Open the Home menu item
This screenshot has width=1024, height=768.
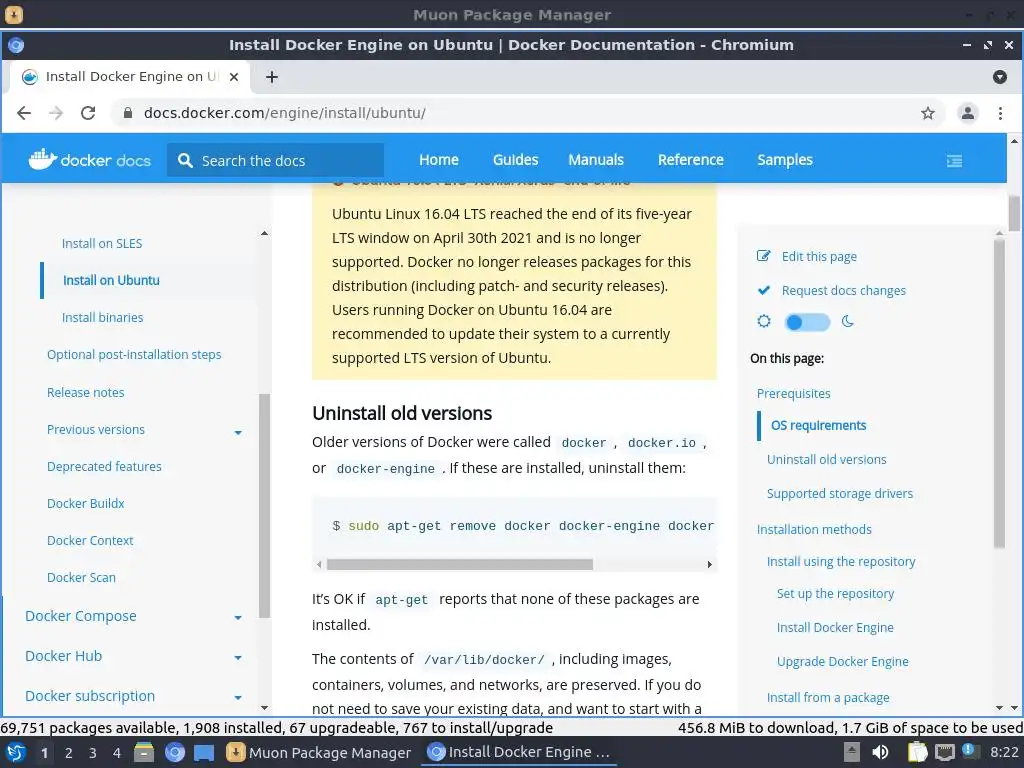click(439, 160)
